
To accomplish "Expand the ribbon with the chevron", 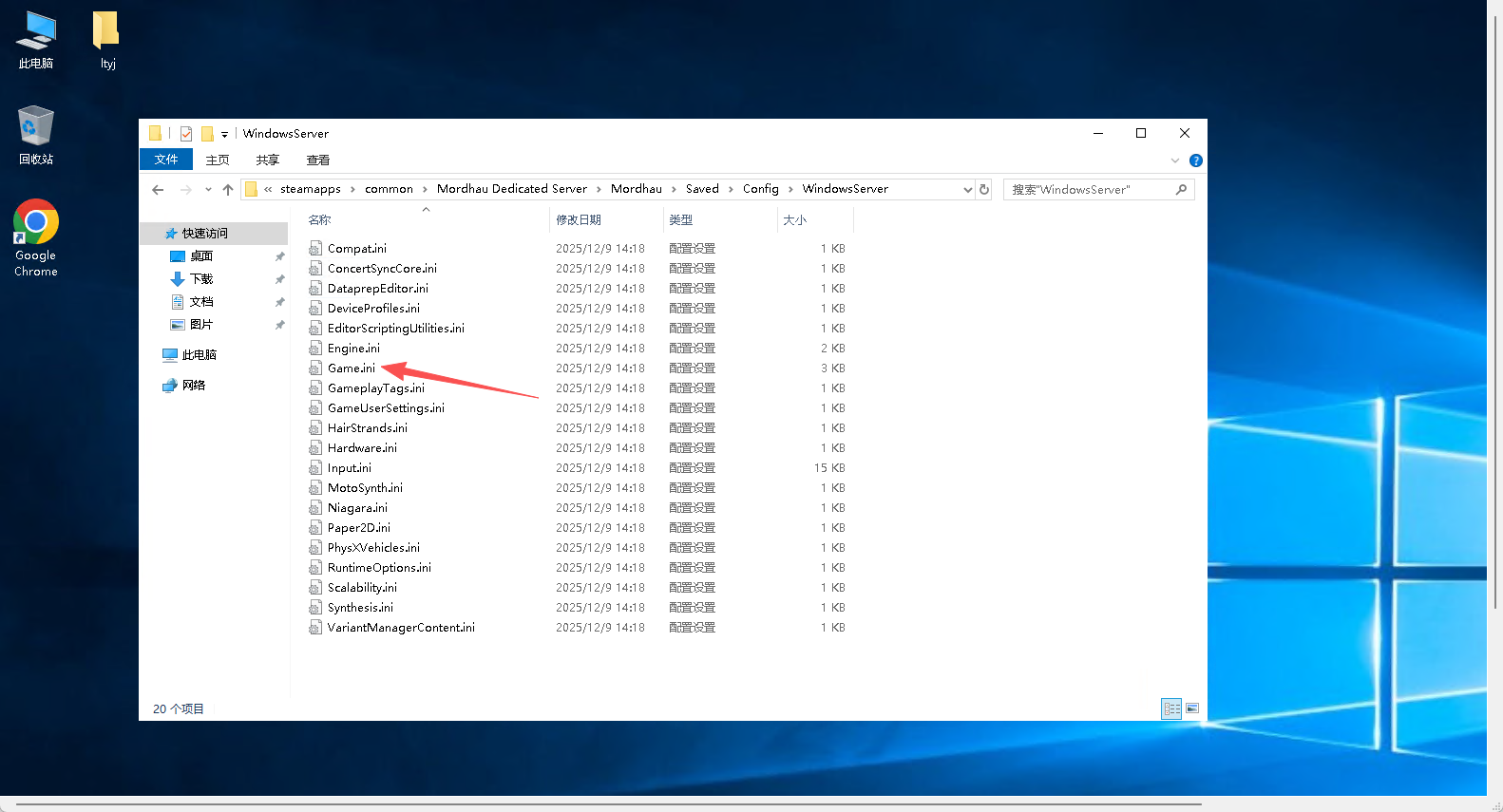I will coord(1175,161).
